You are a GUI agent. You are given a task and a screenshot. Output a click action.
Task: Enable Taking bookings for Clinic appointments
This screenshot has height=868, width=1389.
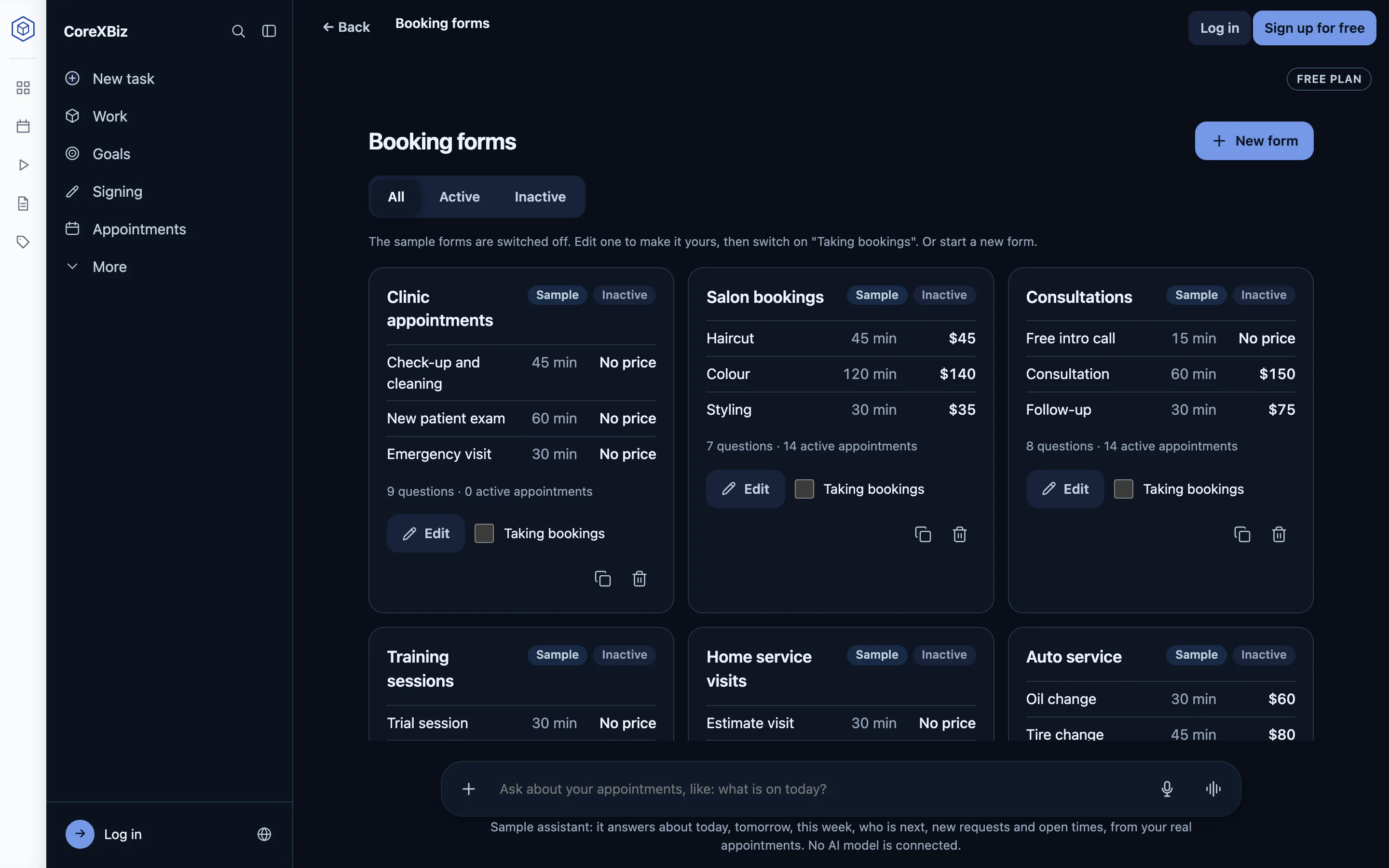(484, 533)
